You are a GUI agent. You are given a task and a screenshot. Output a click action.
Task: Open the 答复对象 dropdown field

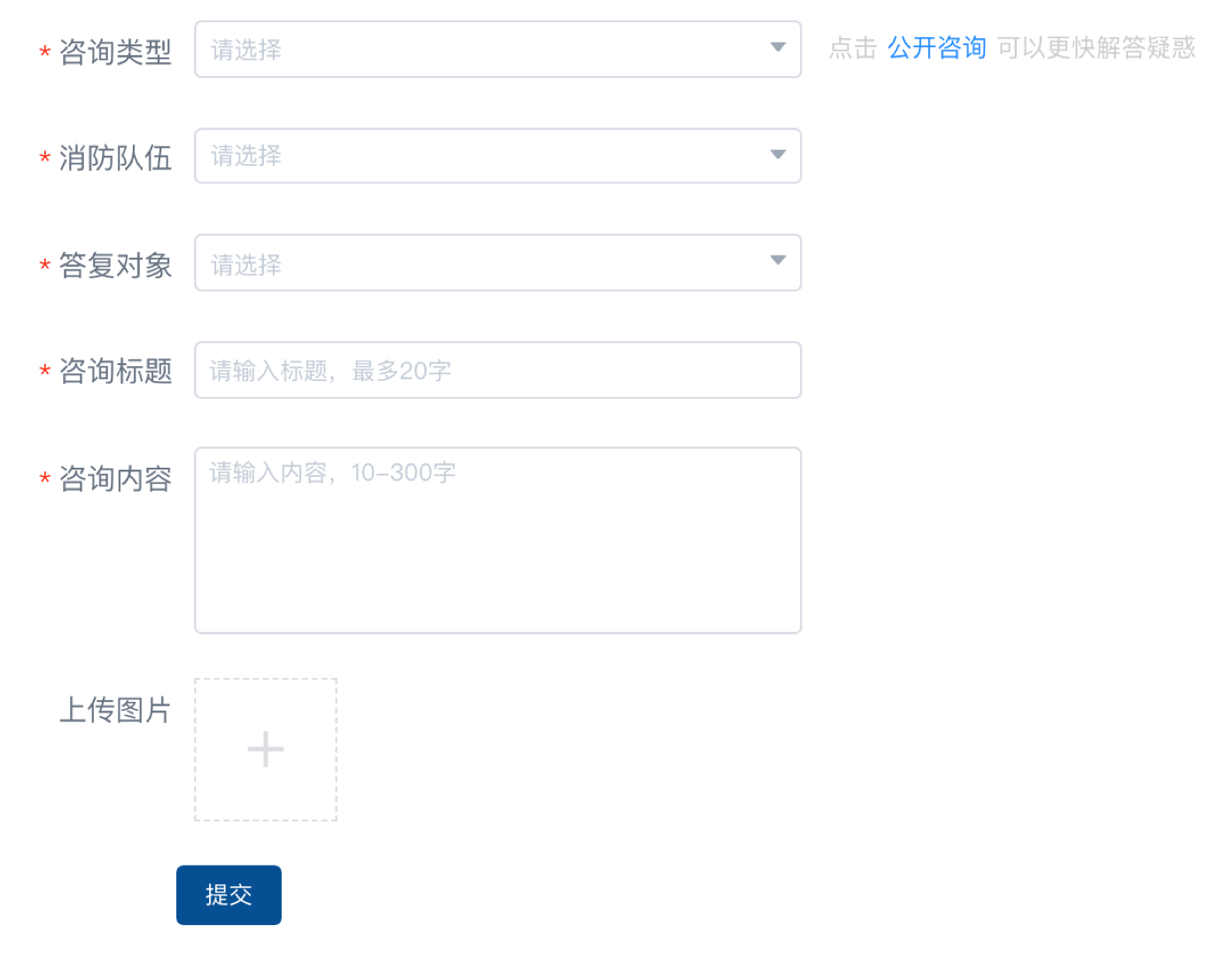pyautogui.click(x=478, y=263)
